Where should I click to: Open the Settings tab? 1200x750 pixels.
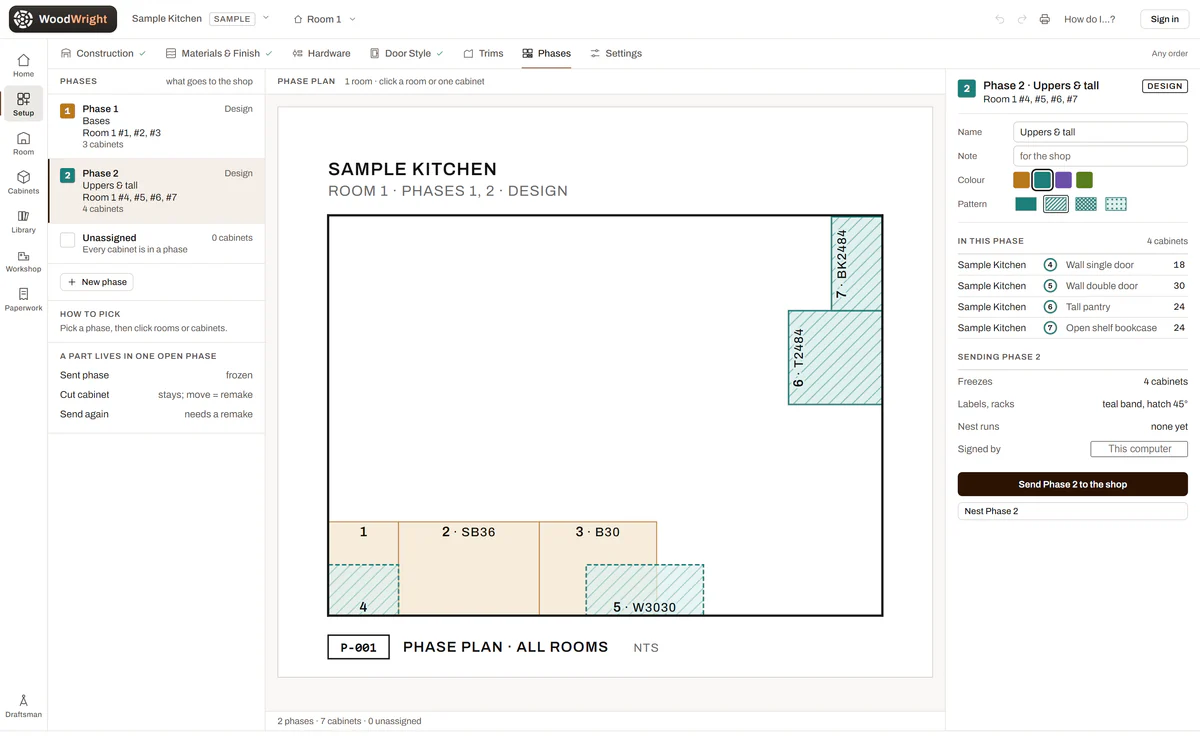(616, 54)
